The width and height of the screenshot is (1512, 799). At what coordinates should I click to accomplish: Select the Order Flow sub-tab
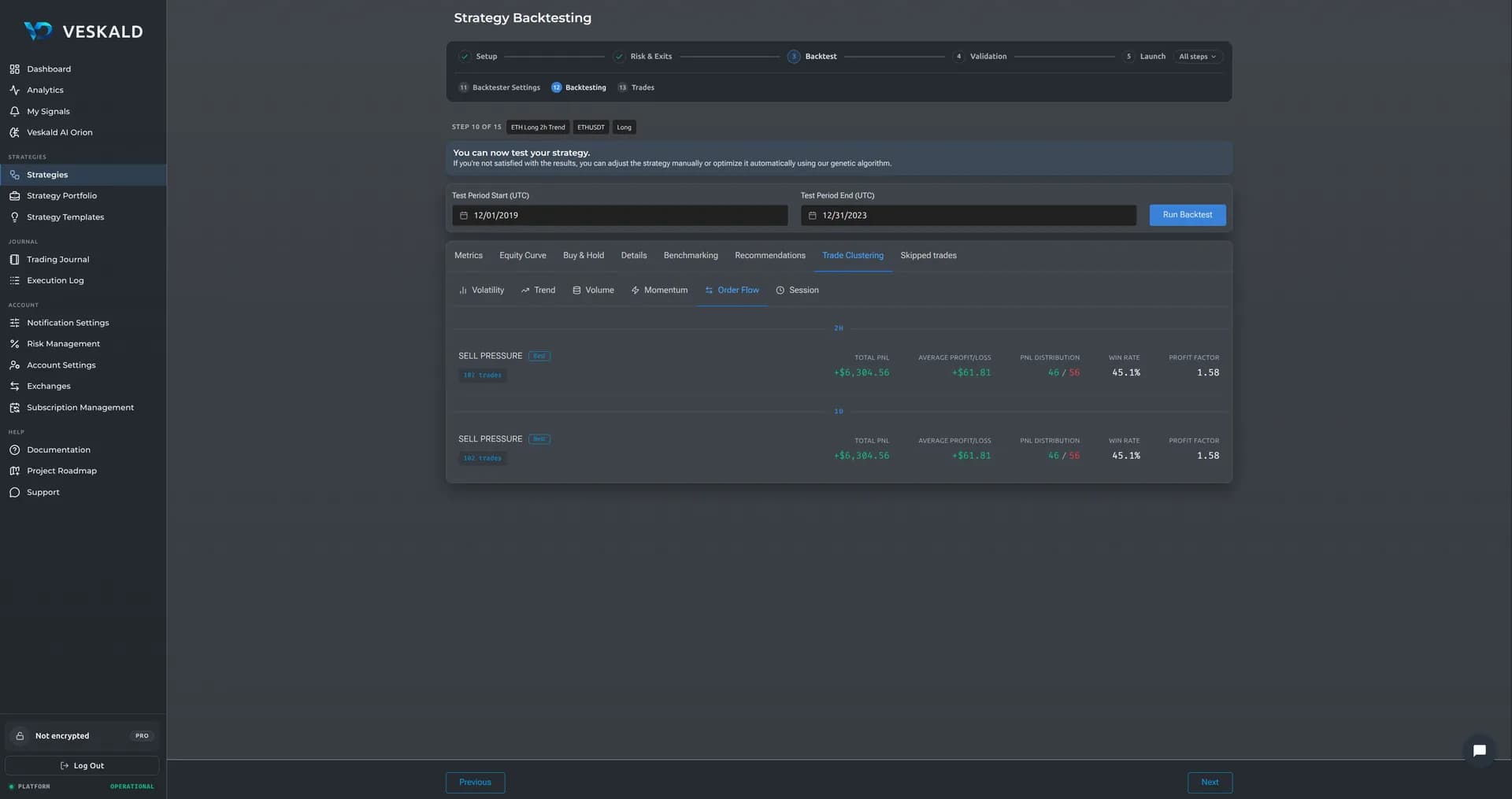(x=732, y=290)
